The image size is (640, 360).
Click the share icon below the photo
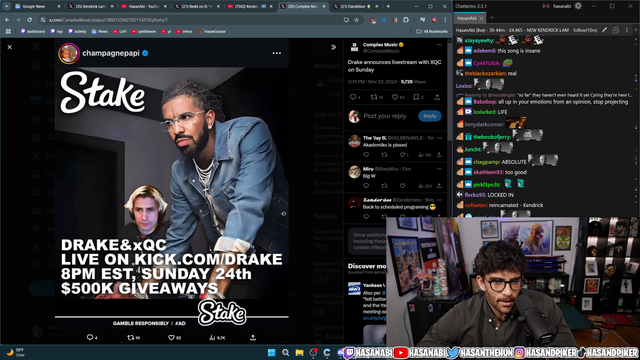pyautogui.click(x=253, y=337)
